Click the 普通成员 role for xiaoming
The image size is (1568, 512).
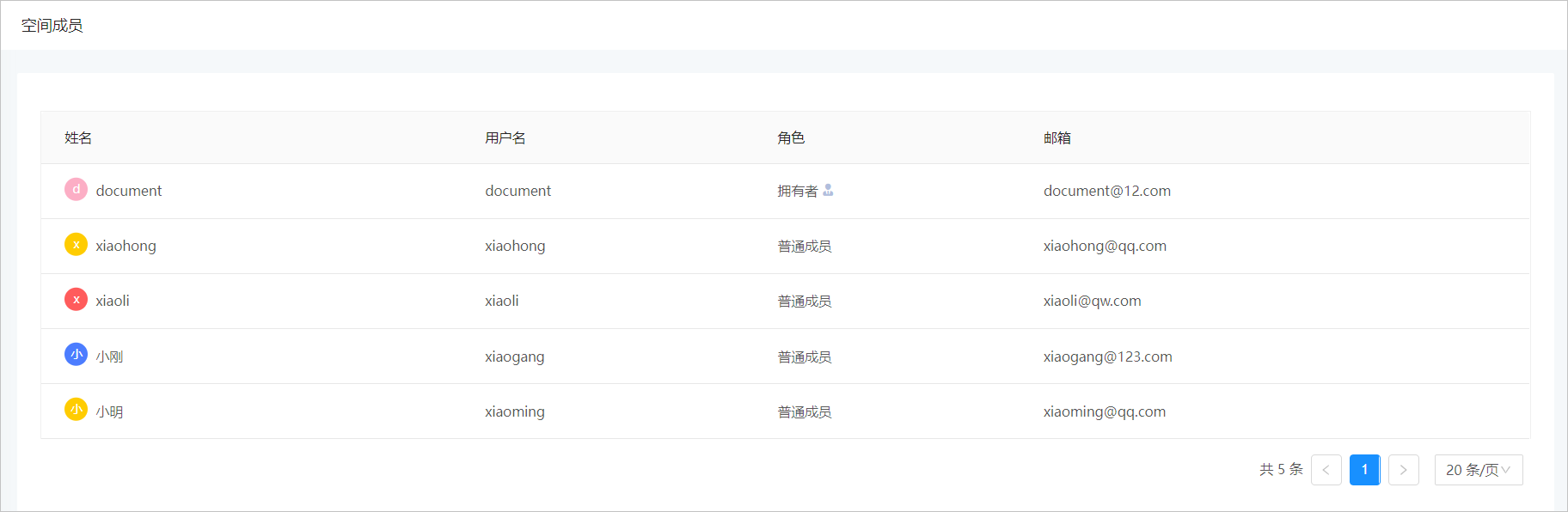pos(805,412)
